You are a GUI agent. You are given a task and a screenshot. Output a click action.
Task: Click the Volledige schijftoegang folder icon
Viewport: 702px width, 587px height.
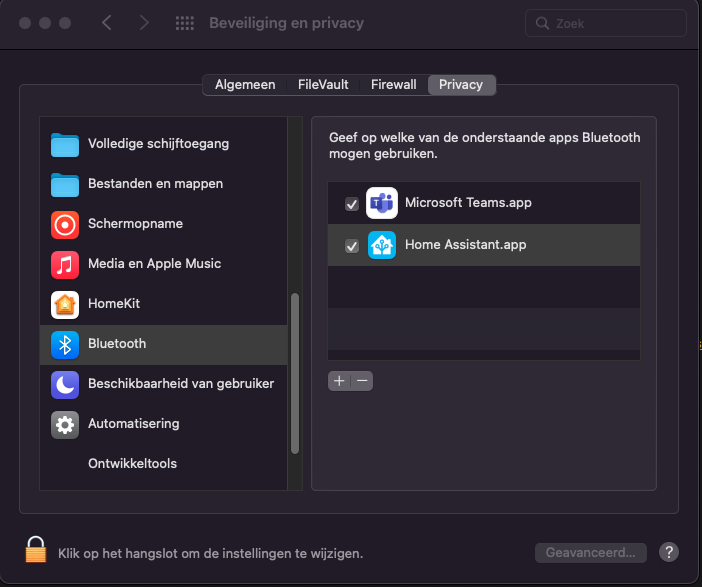click(65, 145)
